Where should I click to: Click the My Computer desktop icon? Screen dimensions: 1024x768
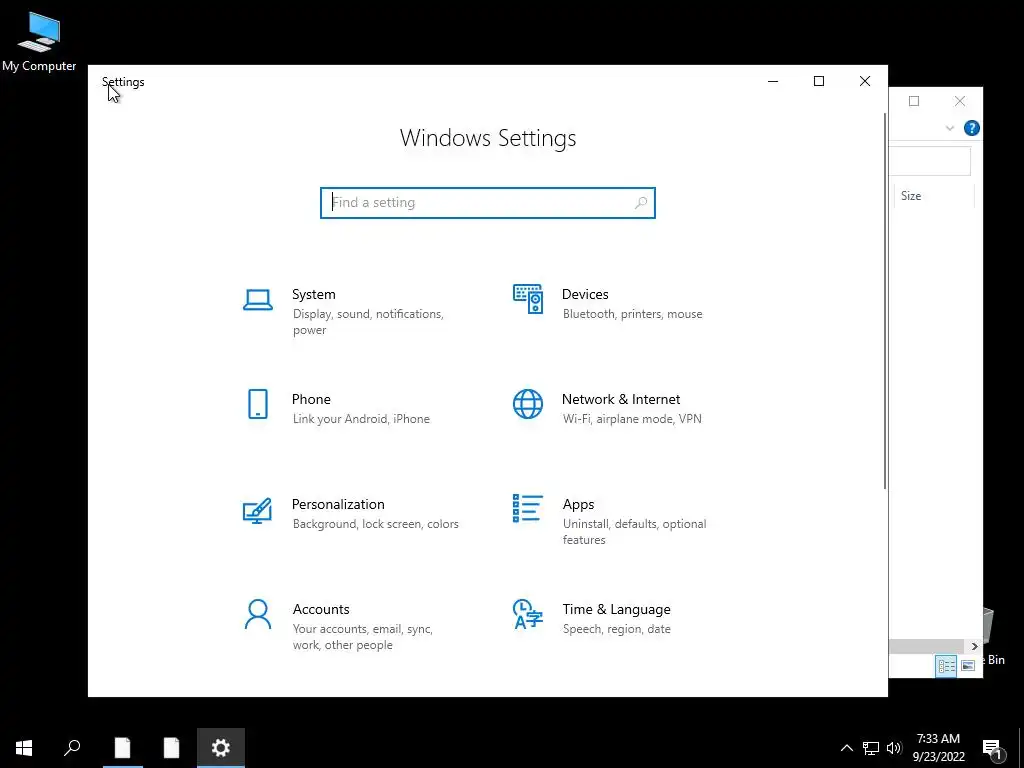click(39, 41)
